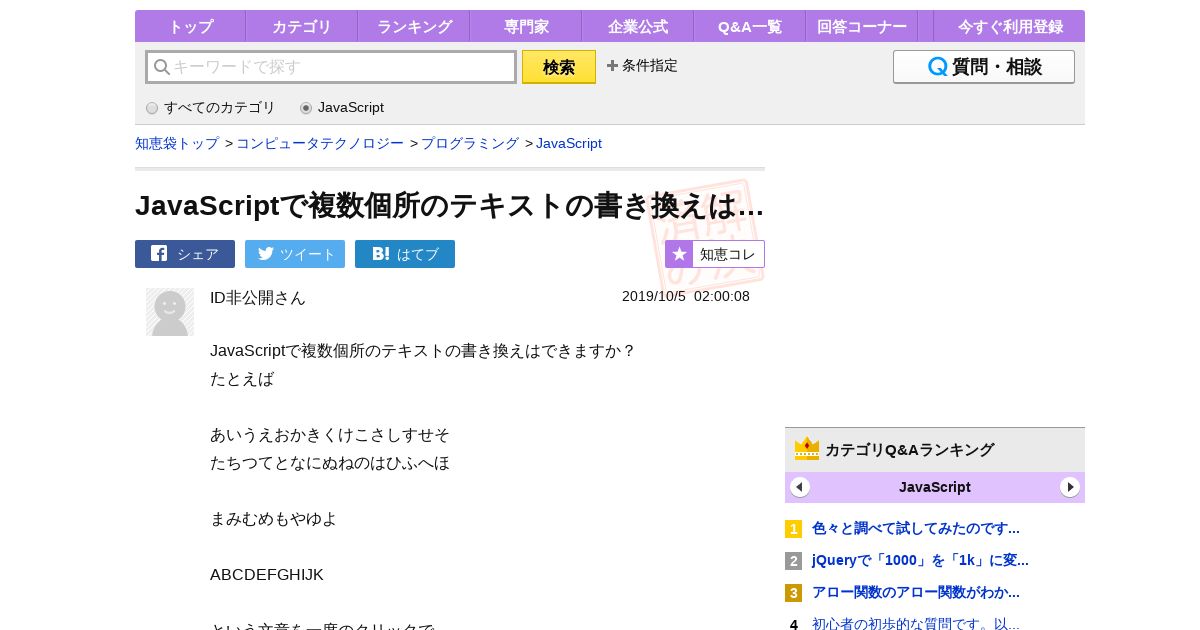Open the 回答コーナー tab
This screenshot has width=1200, height=630.
click(862, 27)
